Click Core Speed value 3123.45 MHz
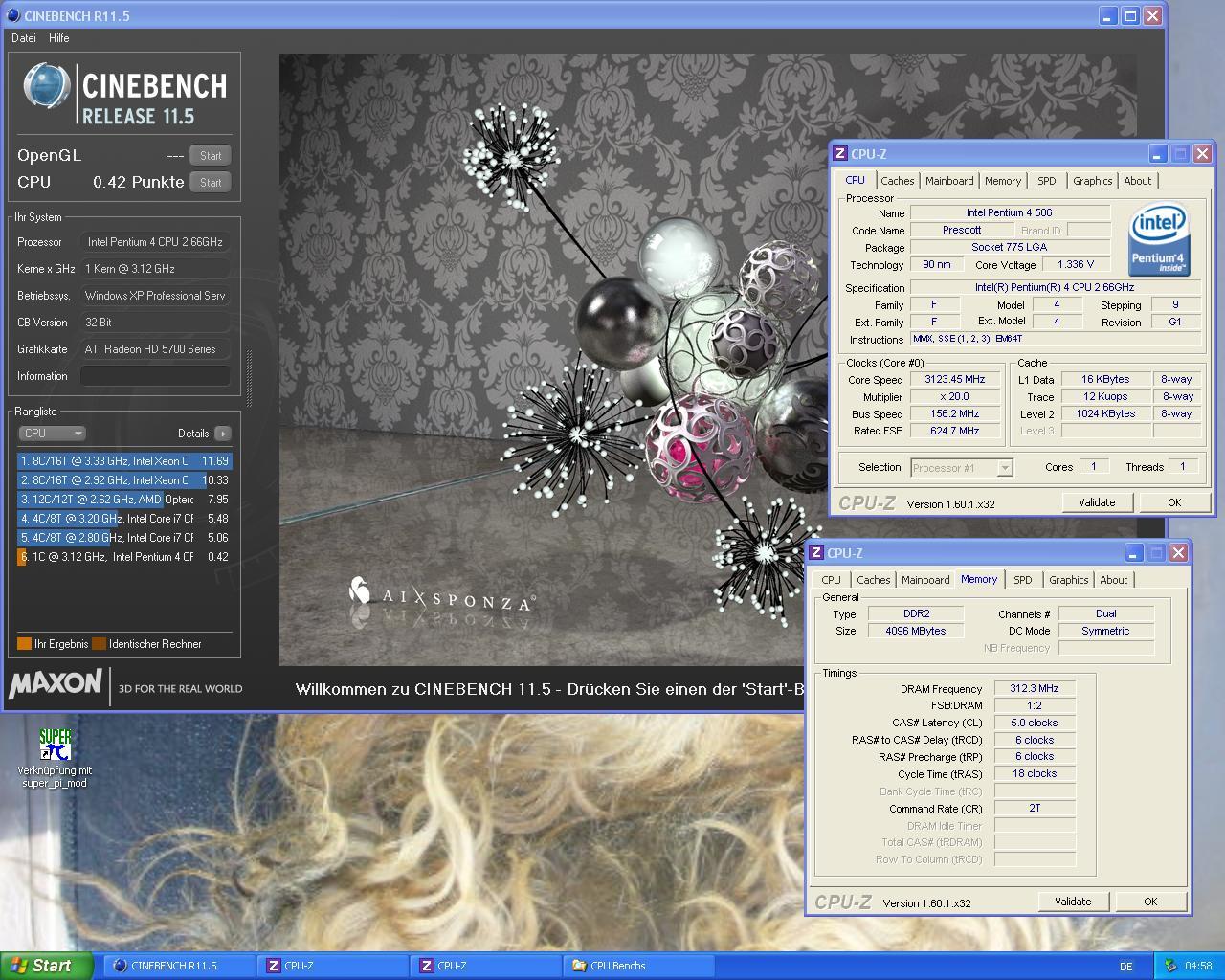Viewport: 1225px width, 980px height. (x=955, y=380)
